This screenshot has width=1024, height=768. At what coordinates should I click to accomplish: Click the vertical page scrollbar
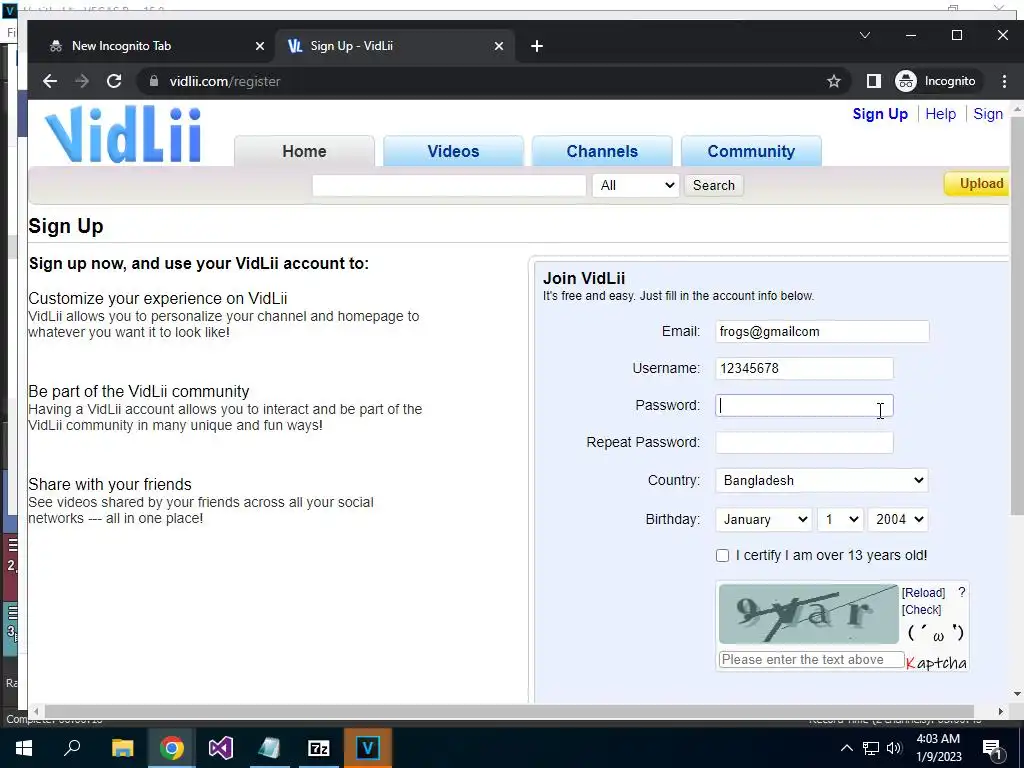(1016, 317)
